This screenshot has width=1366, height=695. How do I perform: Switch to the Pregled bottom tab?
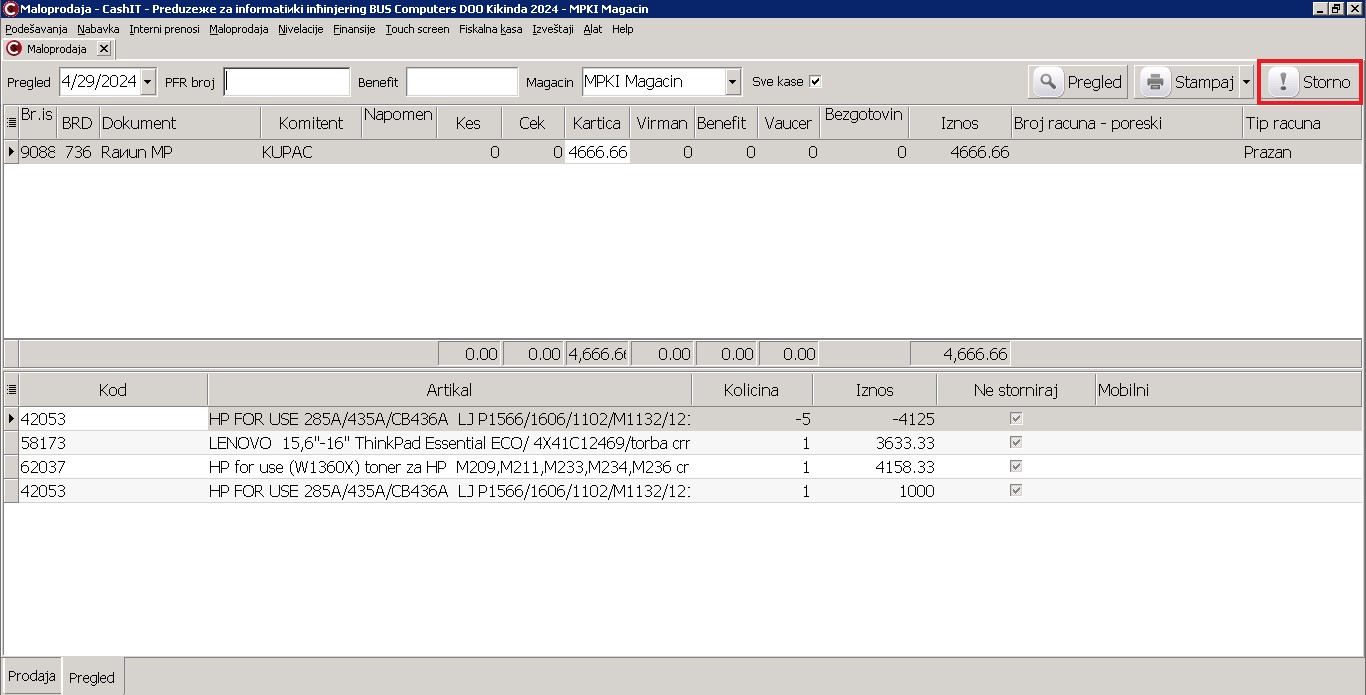point(92,677)
